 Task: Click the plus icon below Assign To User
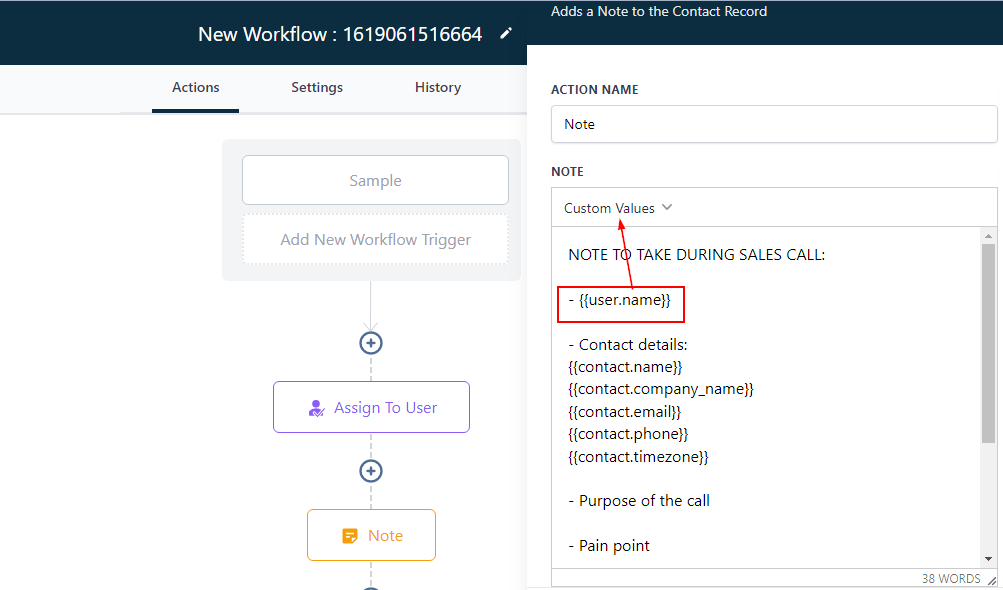[371, 471]
